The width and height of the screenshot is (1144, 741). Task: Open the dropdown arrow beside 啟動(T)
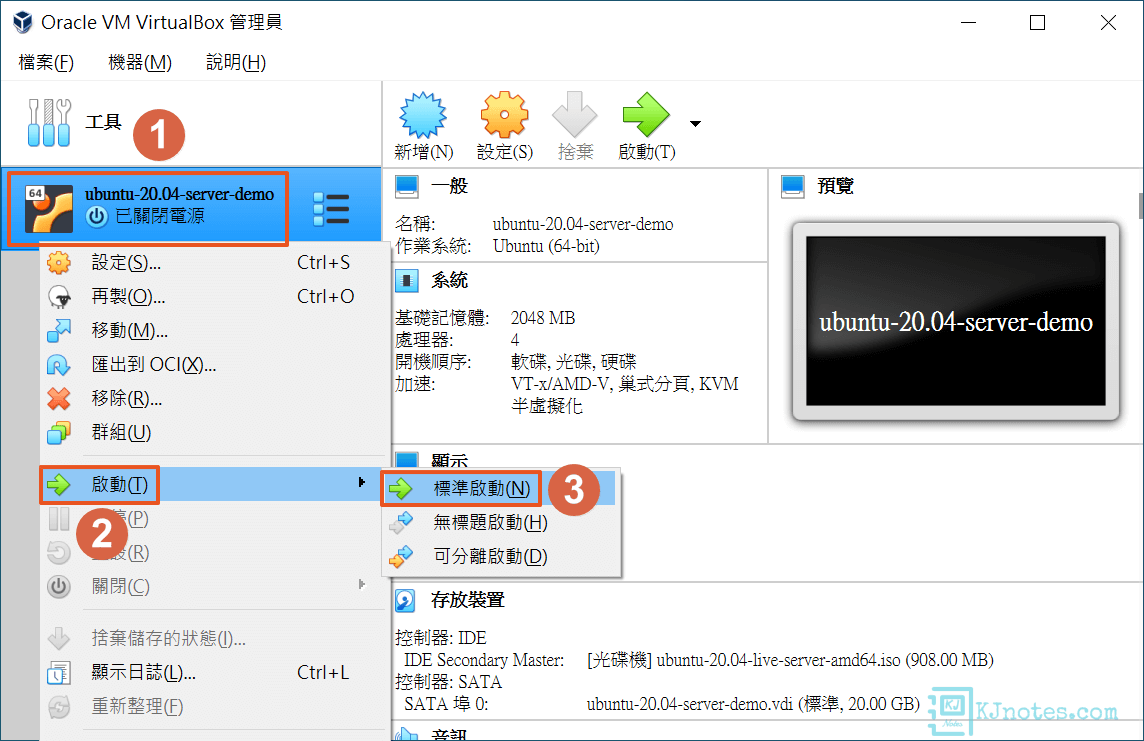coord(695,123)
